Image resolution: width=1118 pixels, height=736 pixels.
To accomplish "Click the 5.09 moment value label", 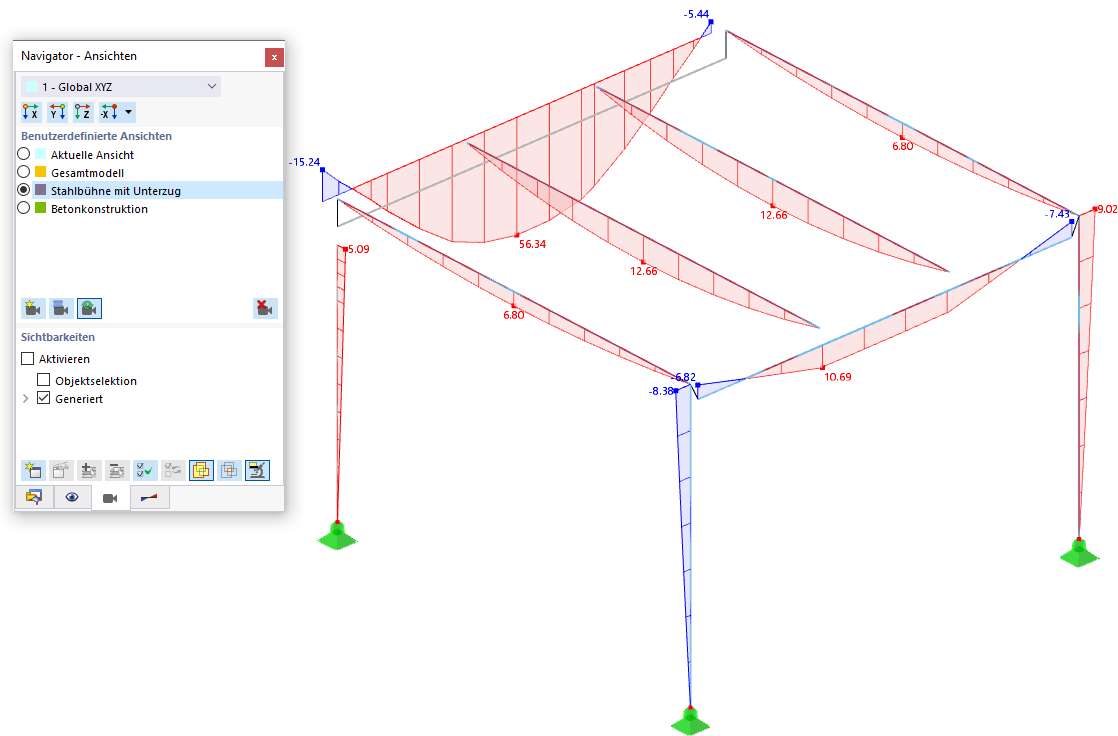I will [359, 249].
